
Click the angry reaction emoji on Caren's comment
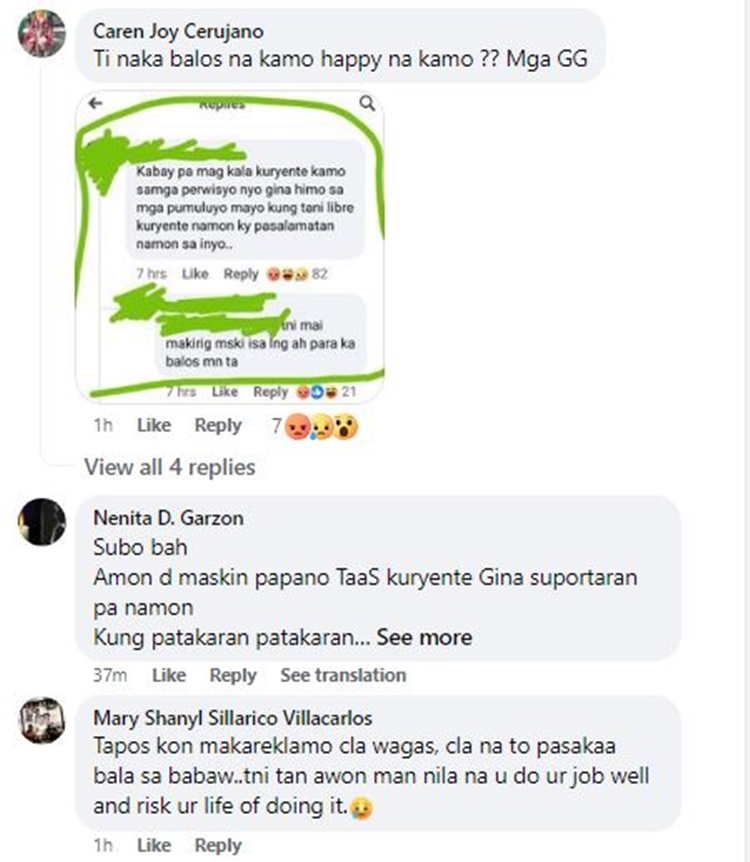(297, 426)
